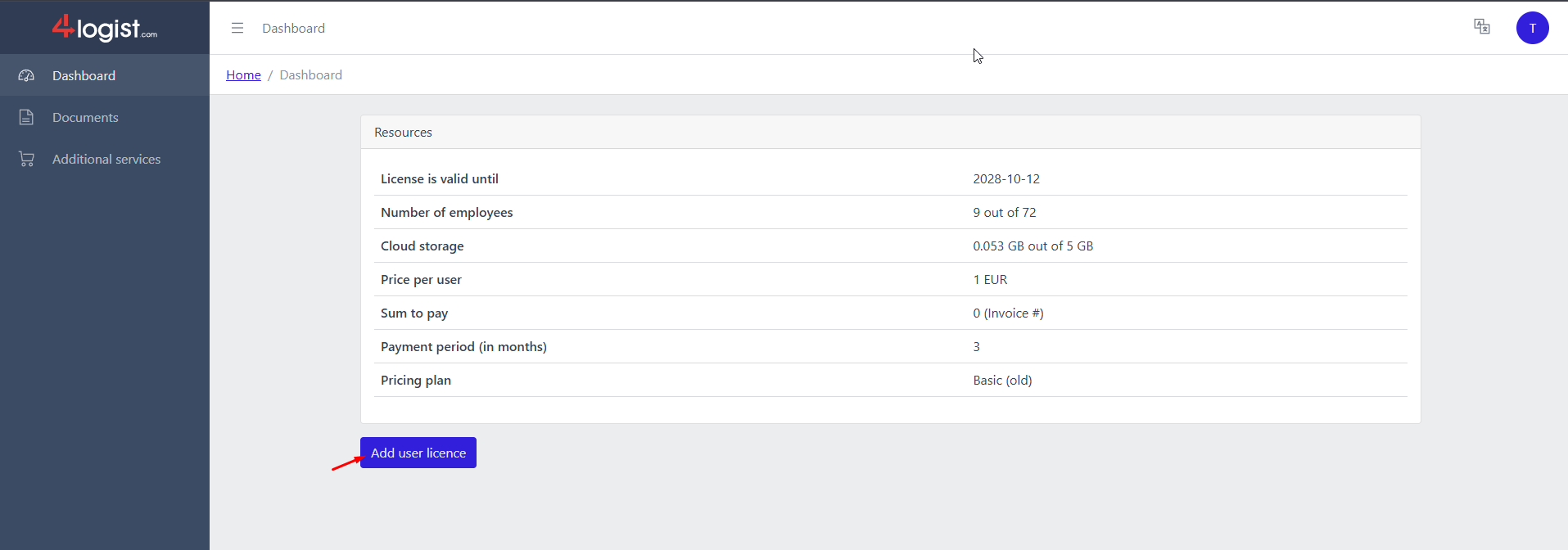Click the Resources card header
This screenshot has height=550, width=1568.
tap(403, 133)
